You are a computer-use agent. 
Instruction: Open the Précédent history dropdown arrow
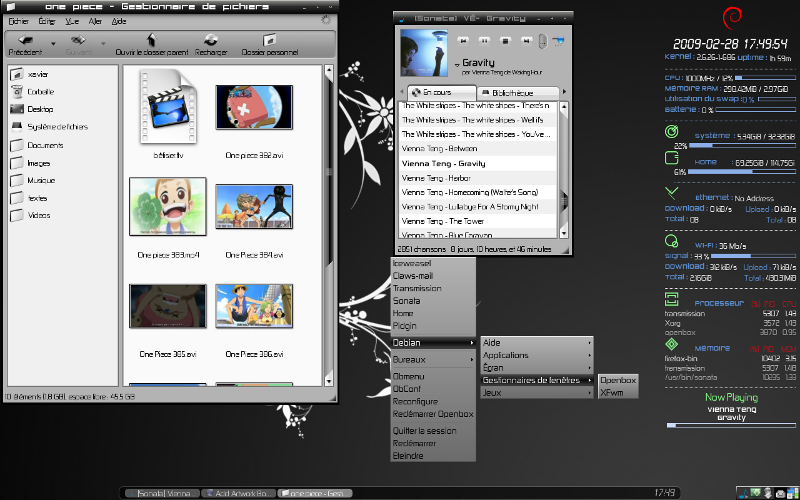(53, 44)
